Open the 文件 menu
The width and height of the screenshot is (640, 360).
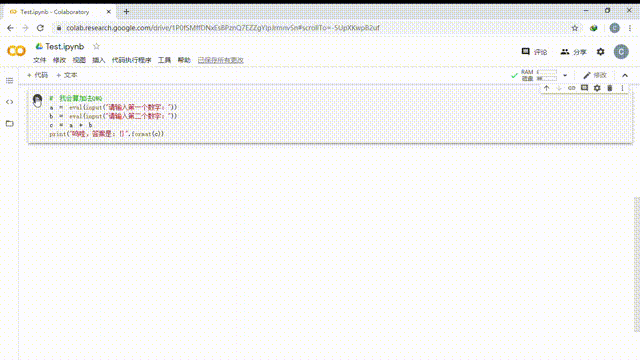click(x=40, y=60)
